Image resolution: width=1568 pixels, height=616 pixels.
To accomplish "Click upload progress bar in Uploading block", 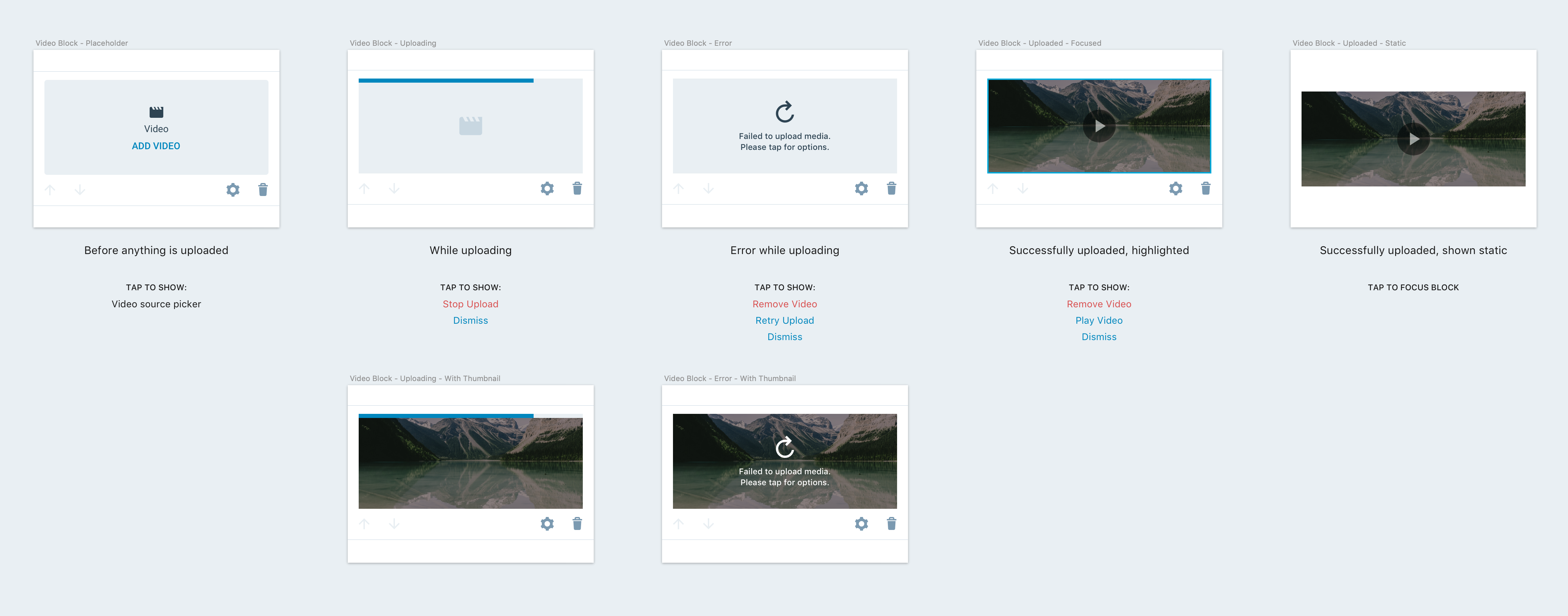I will [x=445, y=80].
